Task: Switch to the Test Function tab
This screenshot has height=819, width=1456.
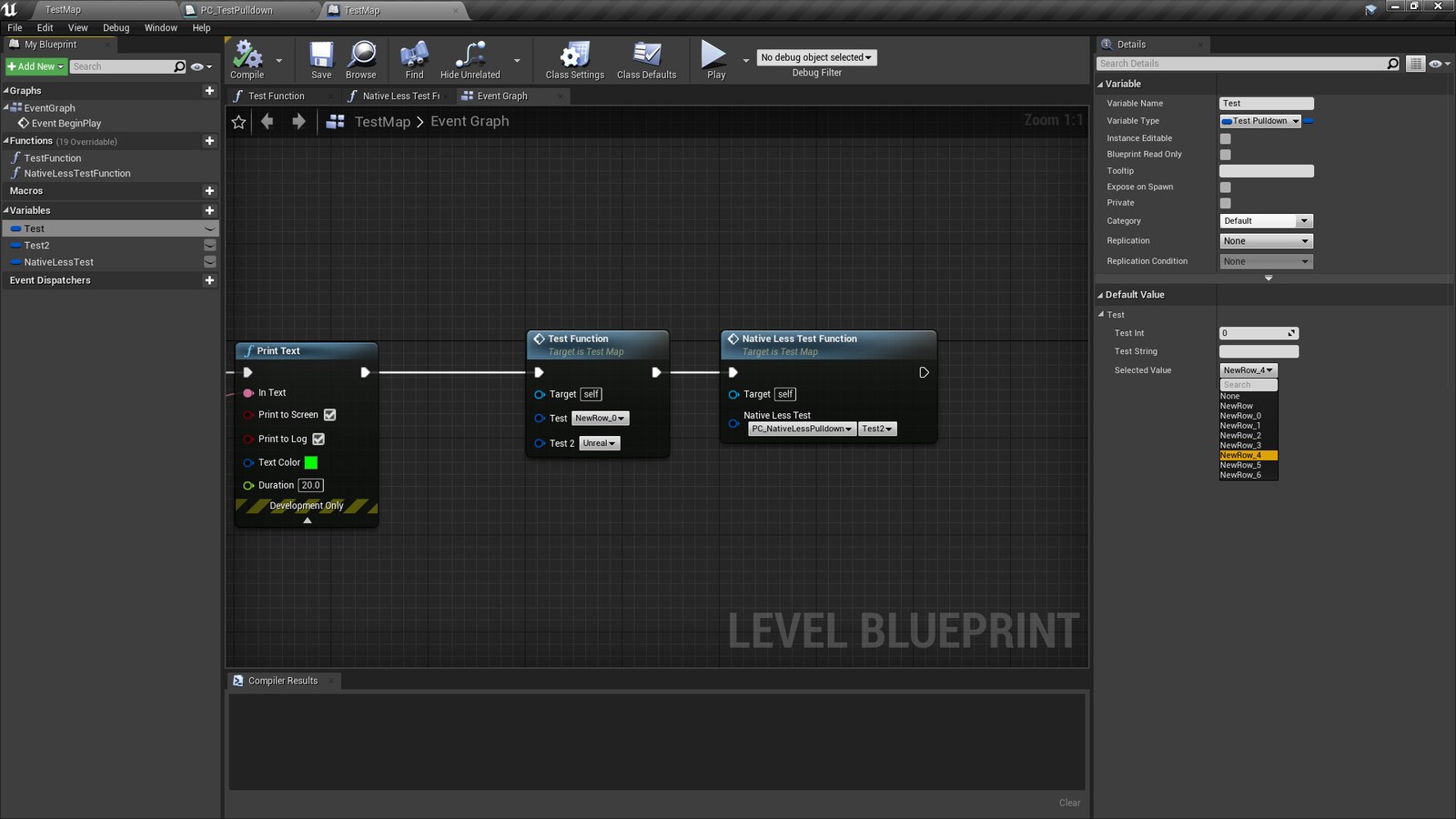Action: pos(276,96)
